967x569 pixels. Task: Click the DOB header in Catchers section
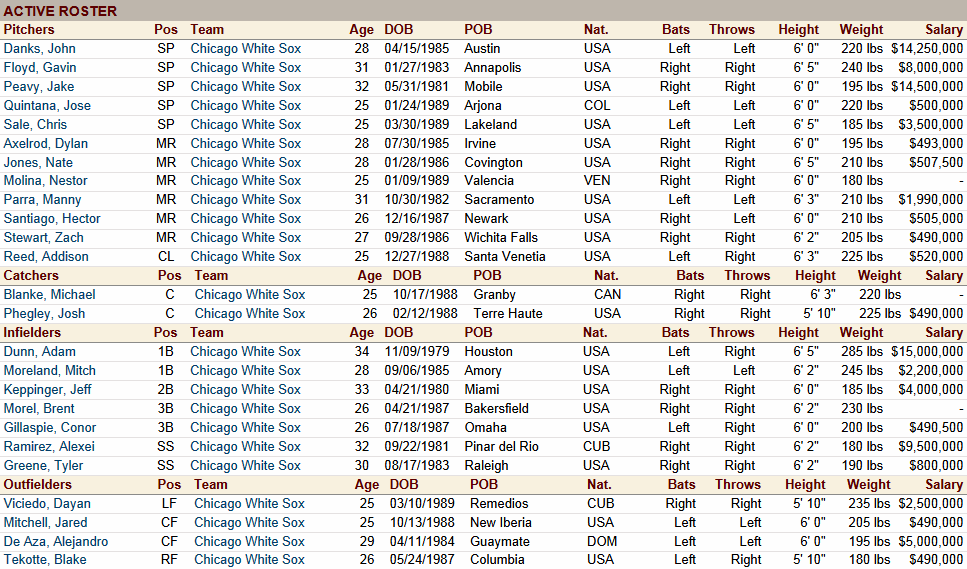click(x=407, y=275)
